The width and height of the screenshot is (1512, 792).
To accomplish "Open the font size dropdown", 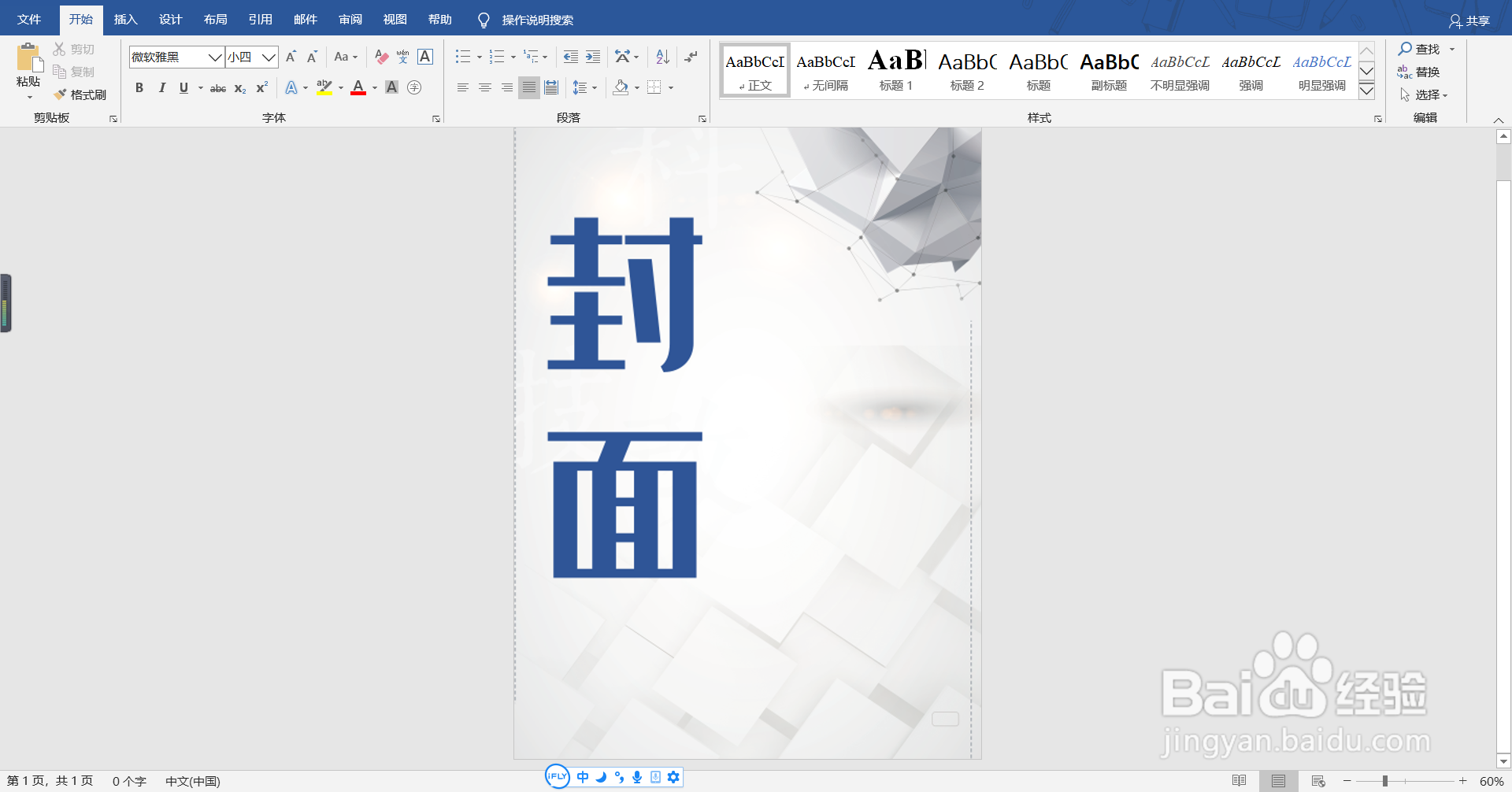I will click(x=269, y=57).
